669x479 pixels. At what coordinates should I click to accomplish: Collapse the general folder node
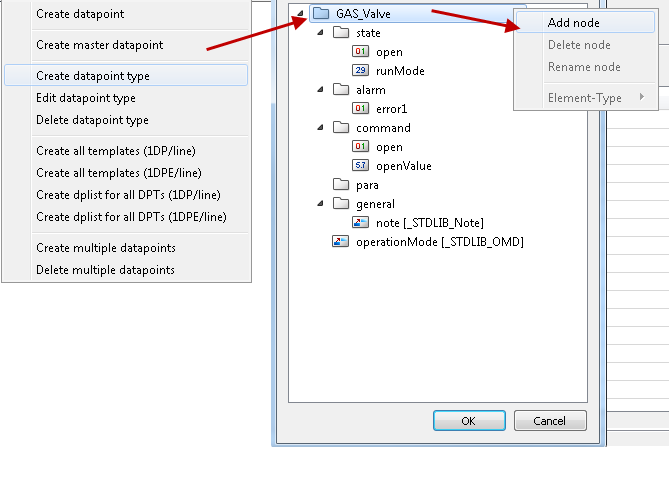pos(320,204)
